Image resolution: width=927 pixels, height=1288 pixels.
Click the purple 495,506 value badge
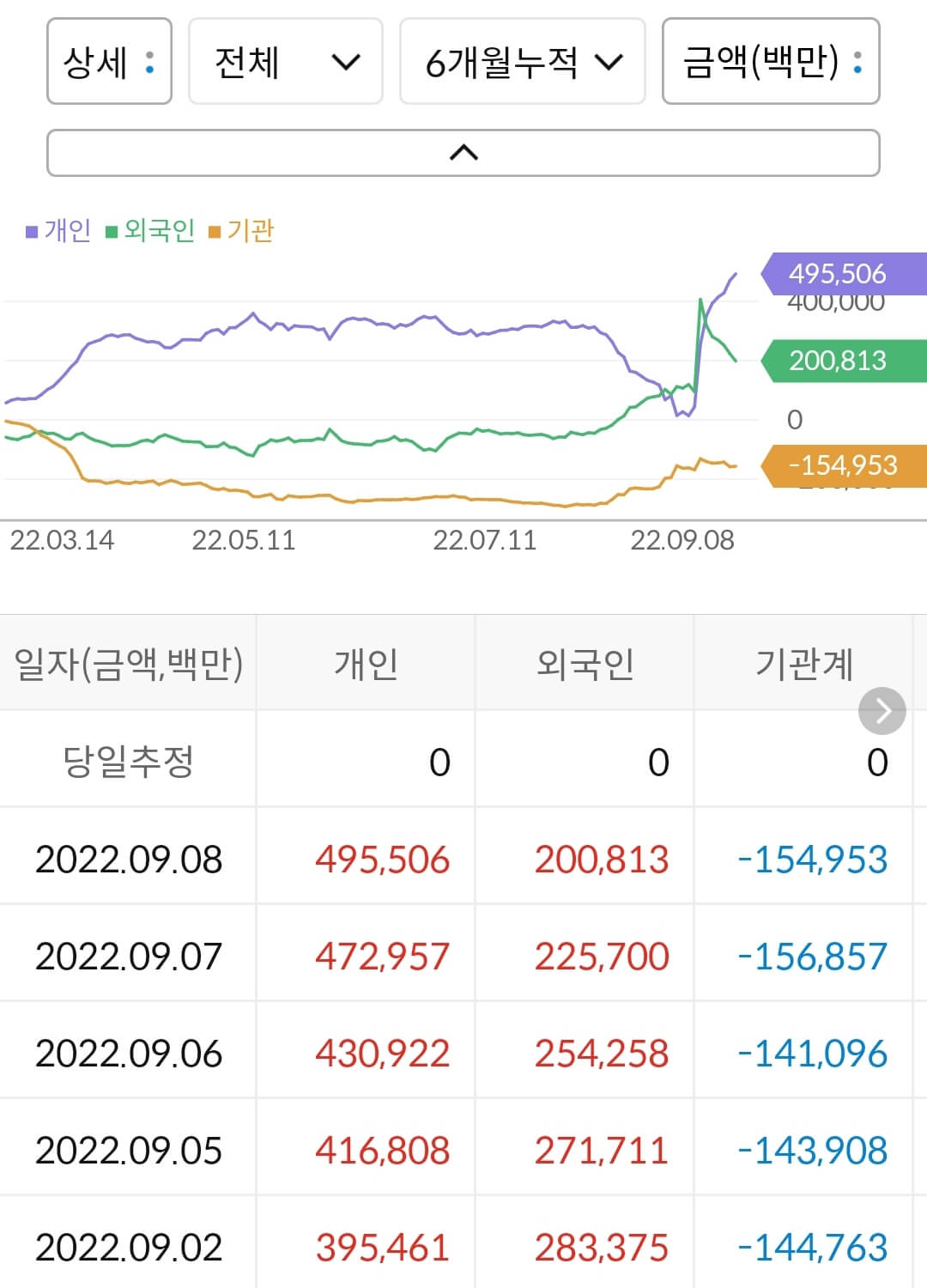pyautogui.click(x=837, y=275)
